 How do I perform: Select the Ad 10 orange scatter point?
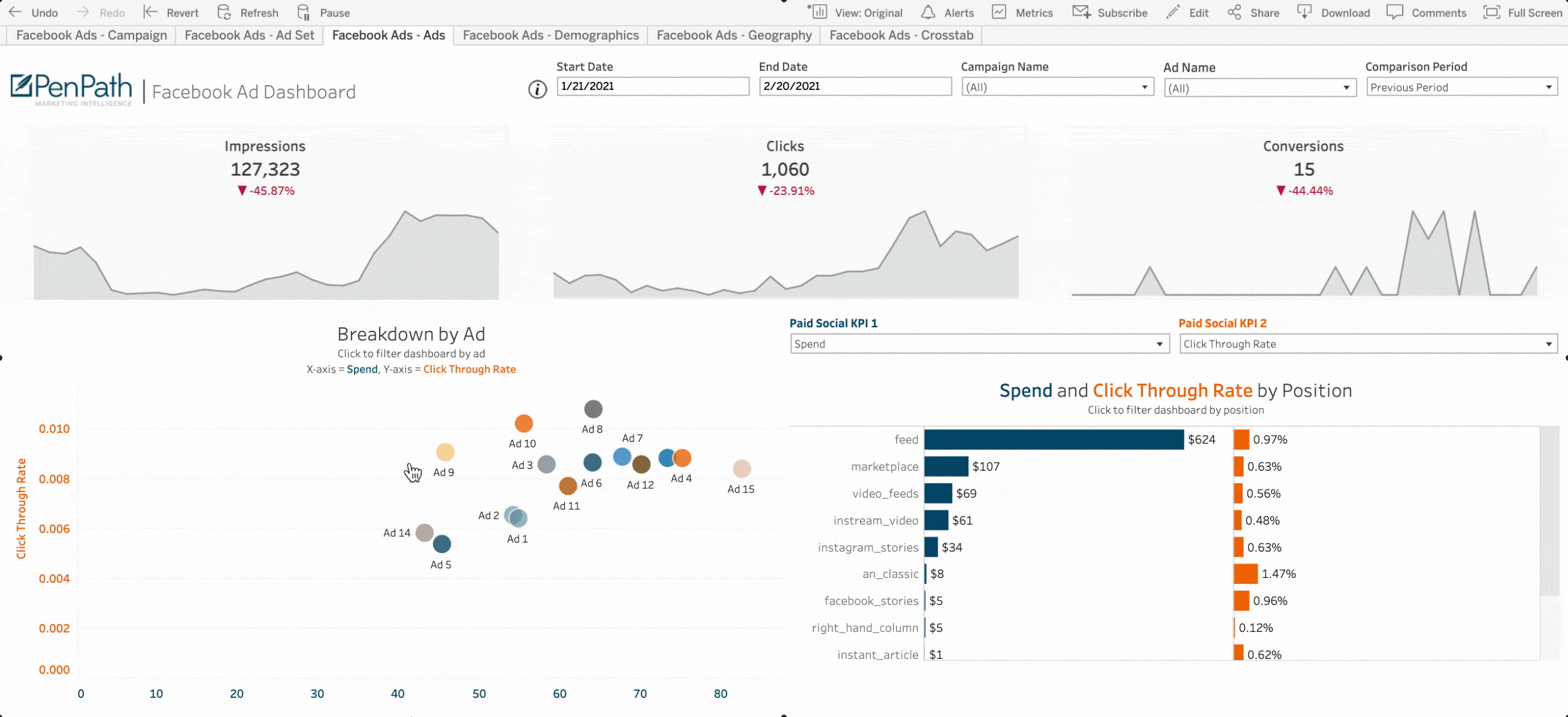pos(524,423)
